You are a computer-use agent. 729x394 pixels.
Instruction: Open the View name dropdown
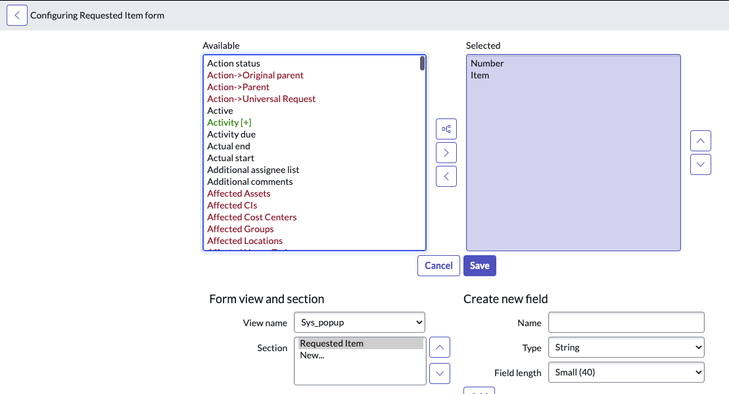click(x=359, y=322)
